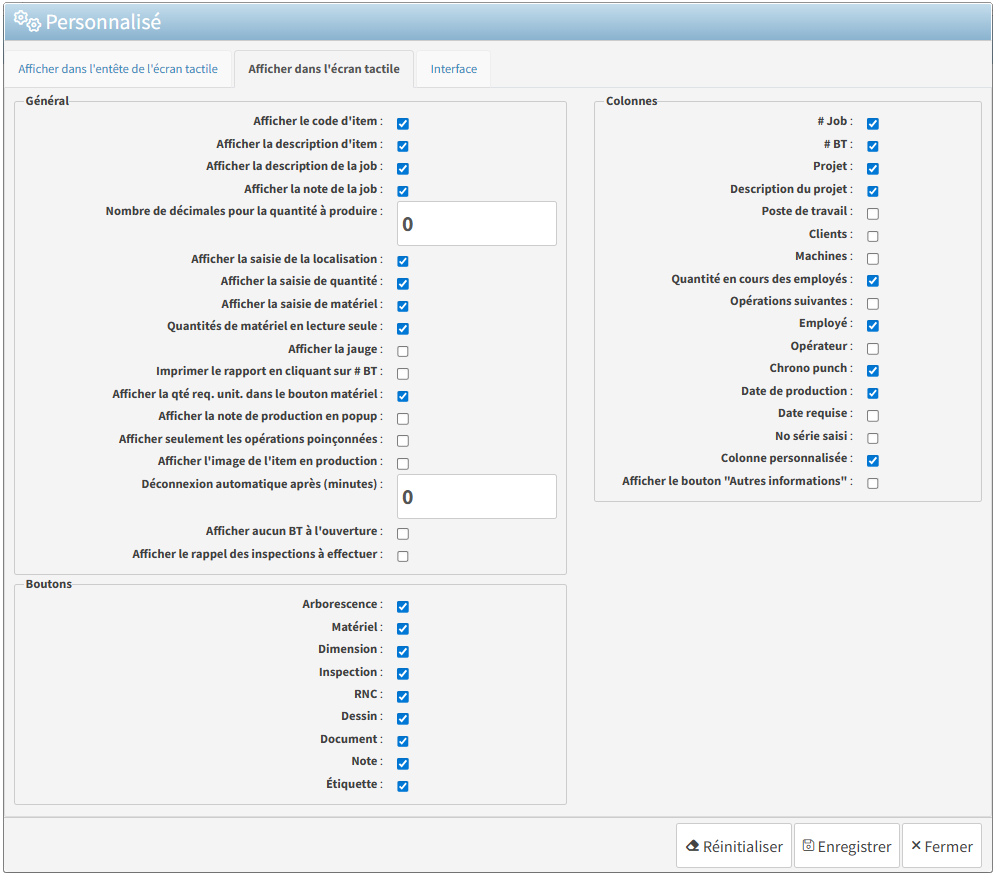Check Afficher aucun BT à l'ouverture
This screenshot has width=997, height=877.
click(x=403, y=534)
